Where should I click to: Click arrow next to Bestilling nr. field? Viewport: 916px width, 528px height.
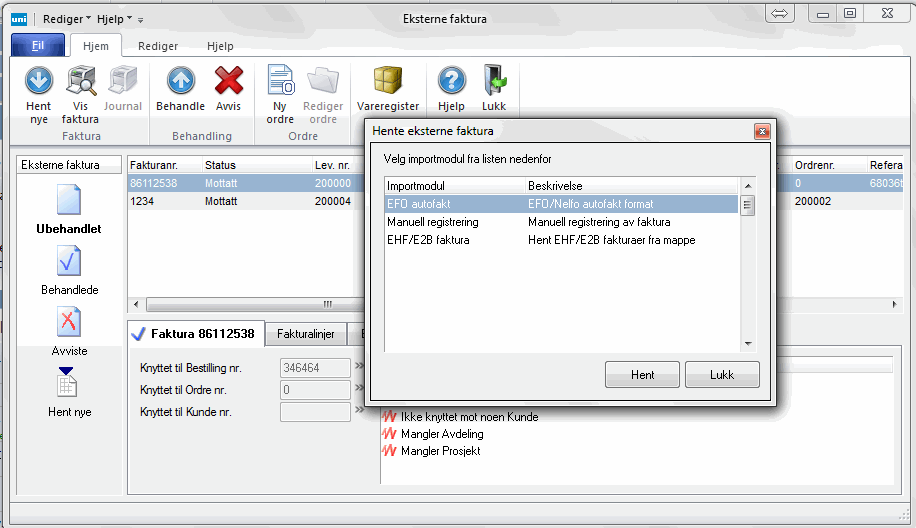click(x=358, y=367)
